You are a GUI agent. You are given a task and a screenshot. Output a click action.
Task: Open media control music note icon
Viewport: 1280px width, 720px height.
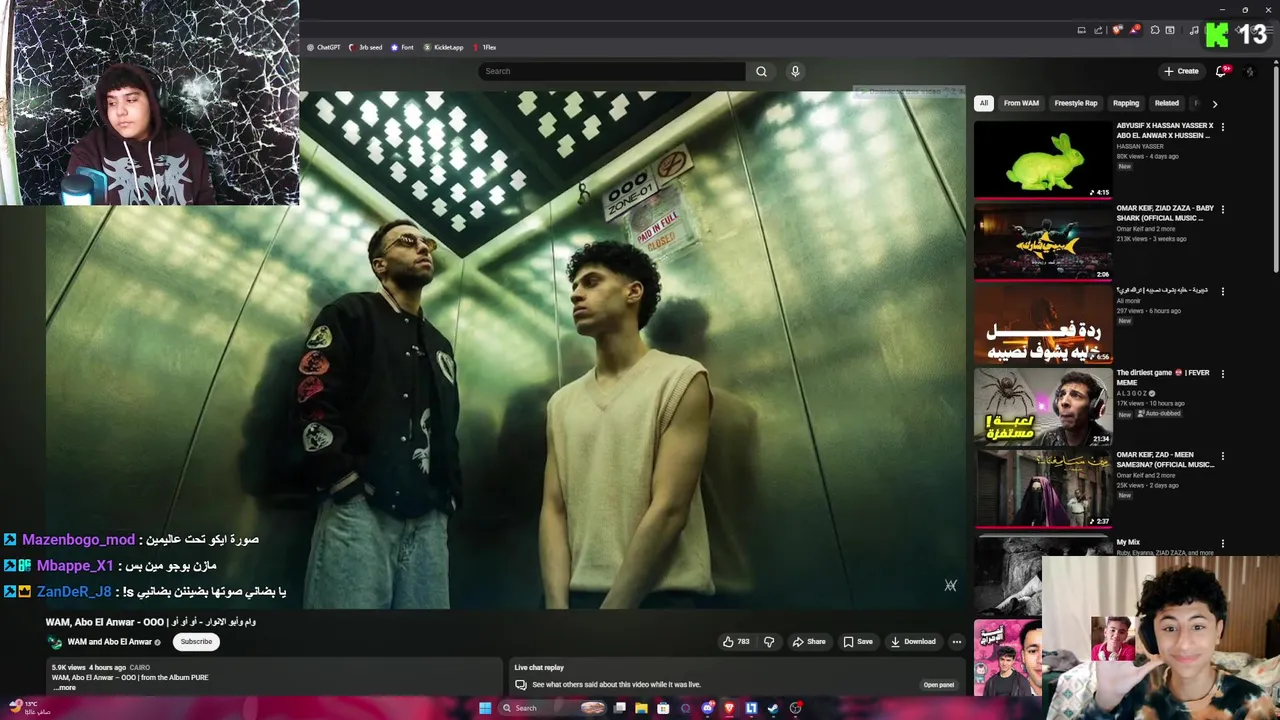click(1193, 30)
